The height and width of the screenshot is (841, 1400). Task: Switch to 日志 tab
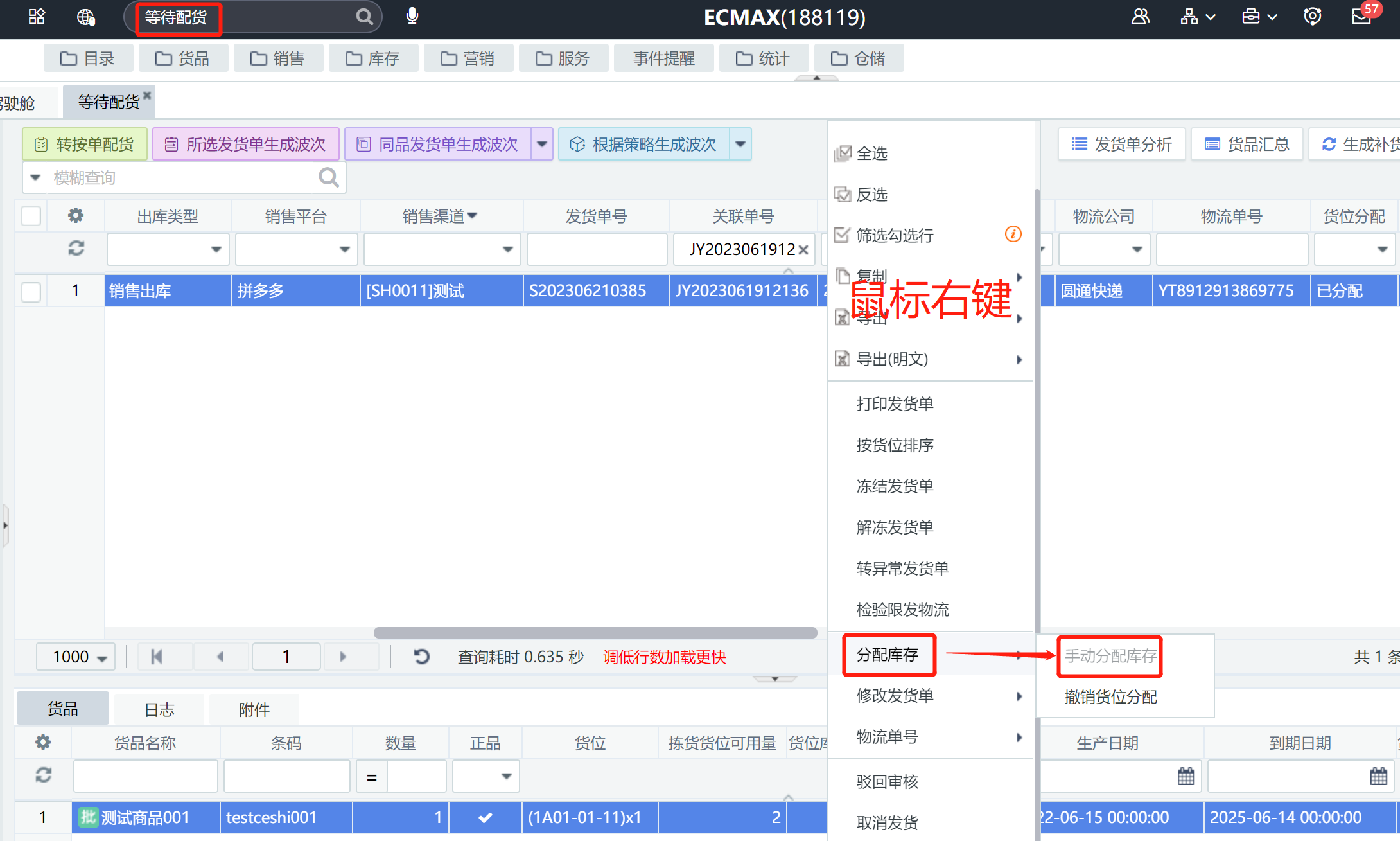pos(159,709)
